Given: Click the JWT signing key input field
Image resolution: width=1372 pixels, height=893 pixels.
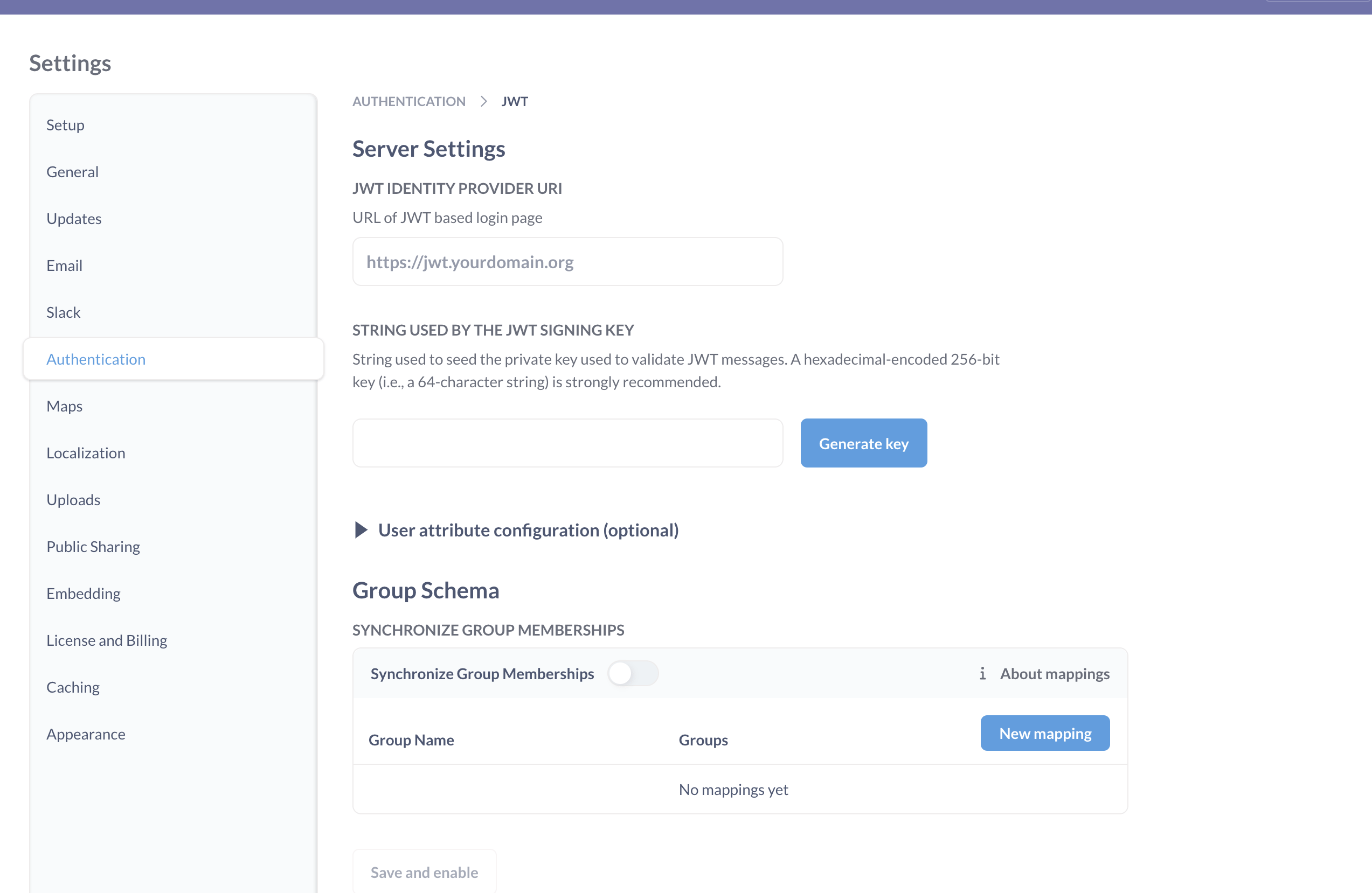Looking at the screenshot, I should point(567,443).
